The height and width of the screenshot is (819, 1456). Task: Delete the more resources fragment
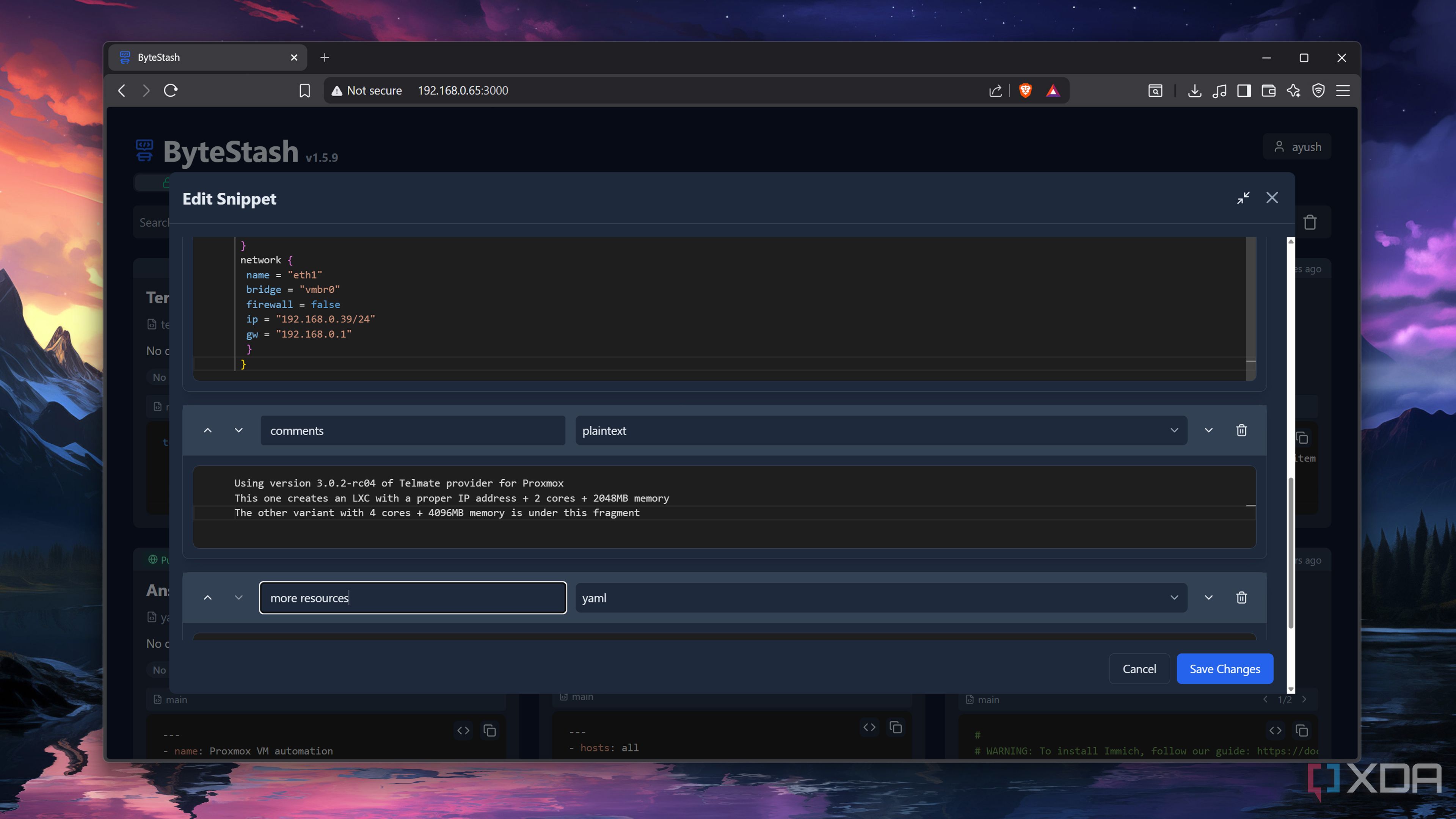tap(1241, 598)
